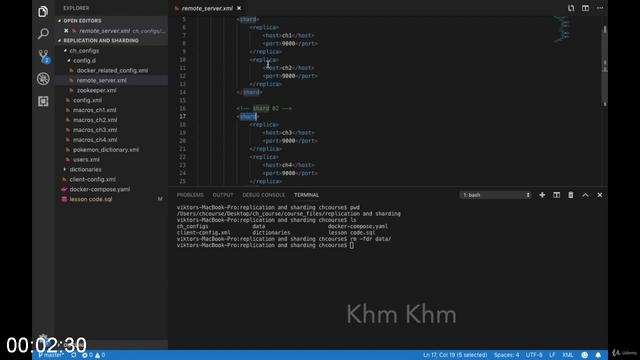Click the feedback smiley icon

(584, 355)
